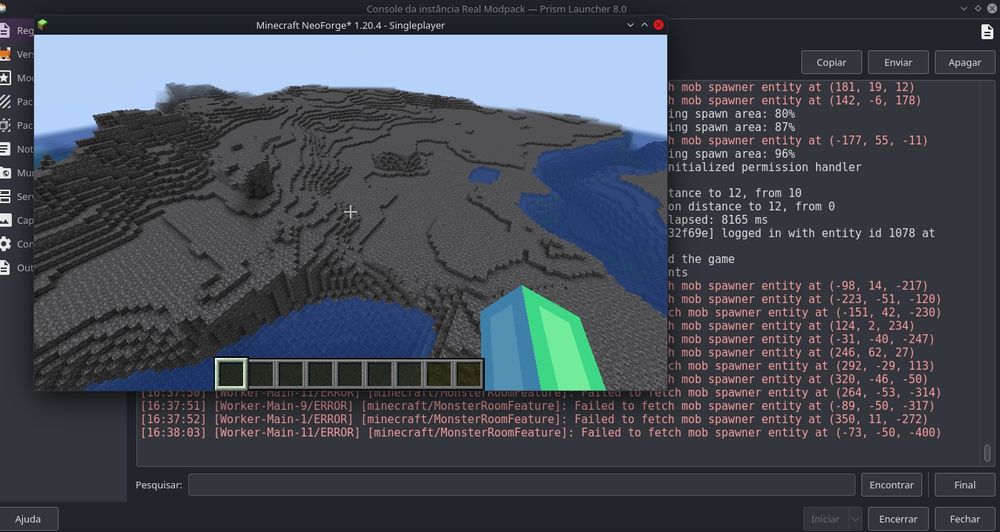Viewport: 1000px width, 532px height.
Task: Close the Minecraft NeoForge window
Action: click(659, 25)
